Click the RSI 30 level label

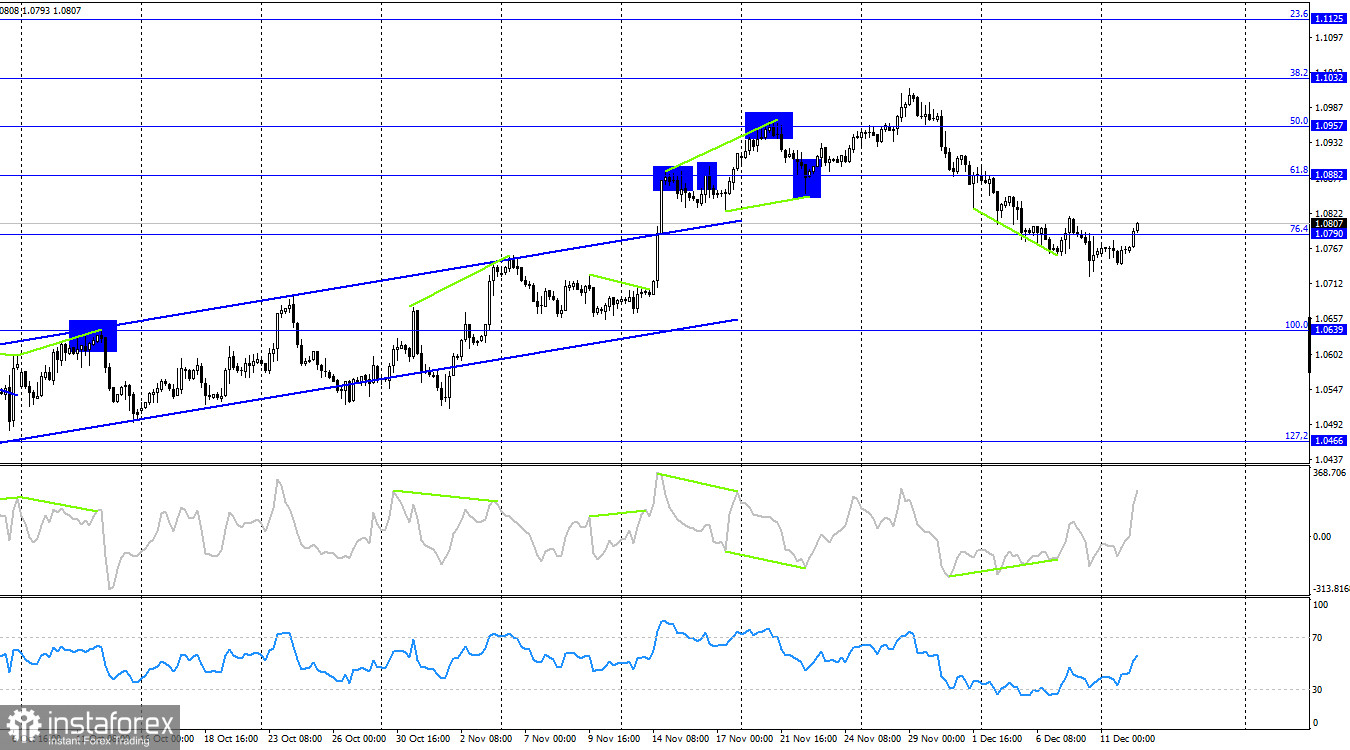click(x=1318, y=690)
